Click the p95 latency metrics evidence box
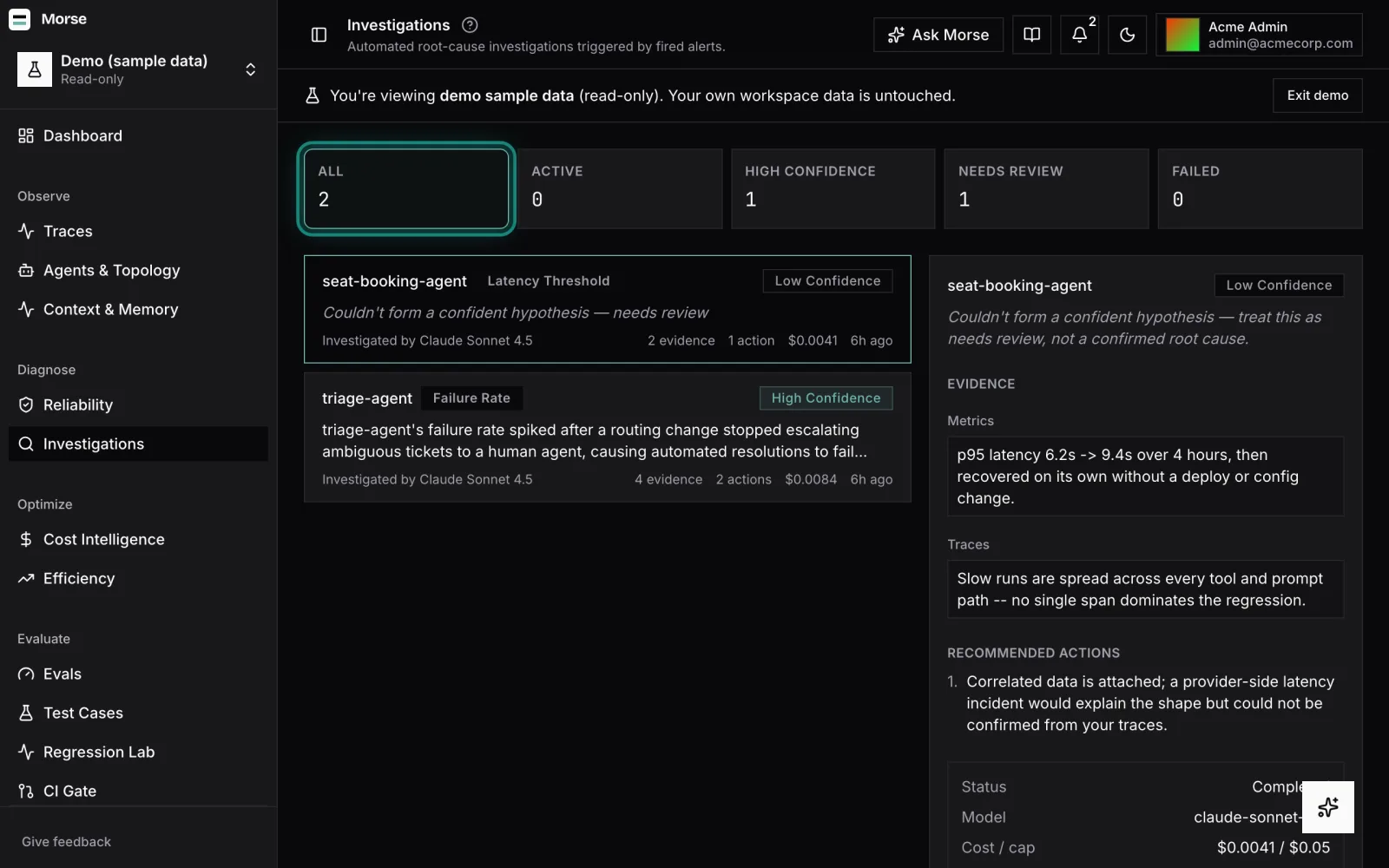The width and height of the screenshot is (1389, 868). 1145,477
